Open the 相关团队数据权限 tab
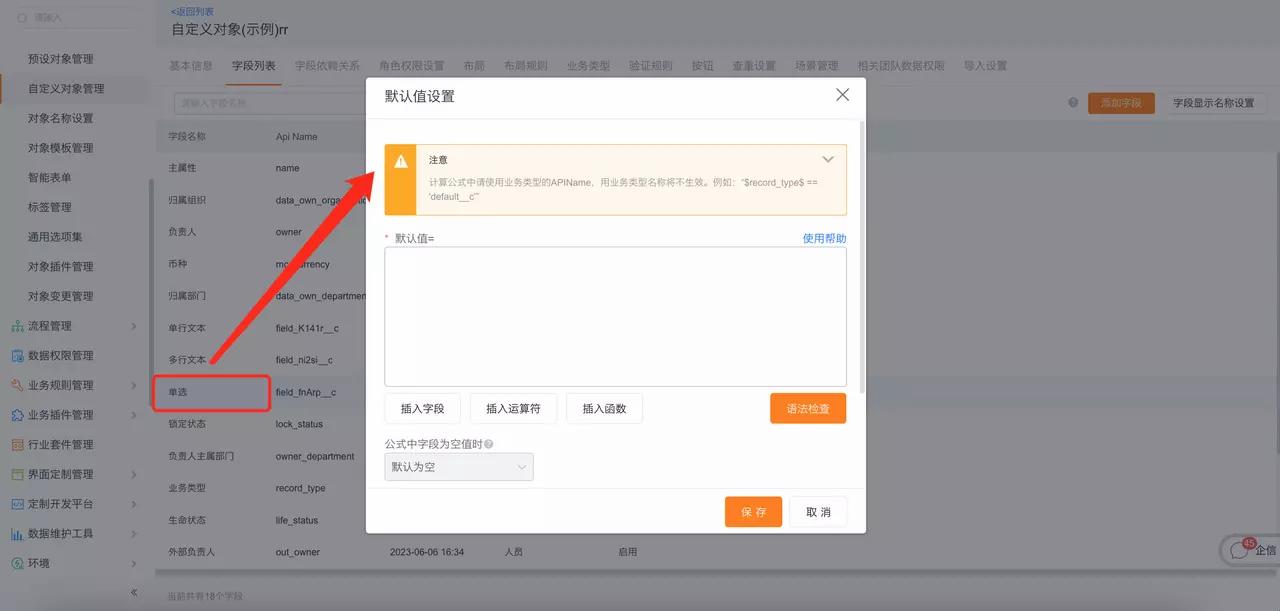The image size is (1280, 611). (x=901, y=66)
